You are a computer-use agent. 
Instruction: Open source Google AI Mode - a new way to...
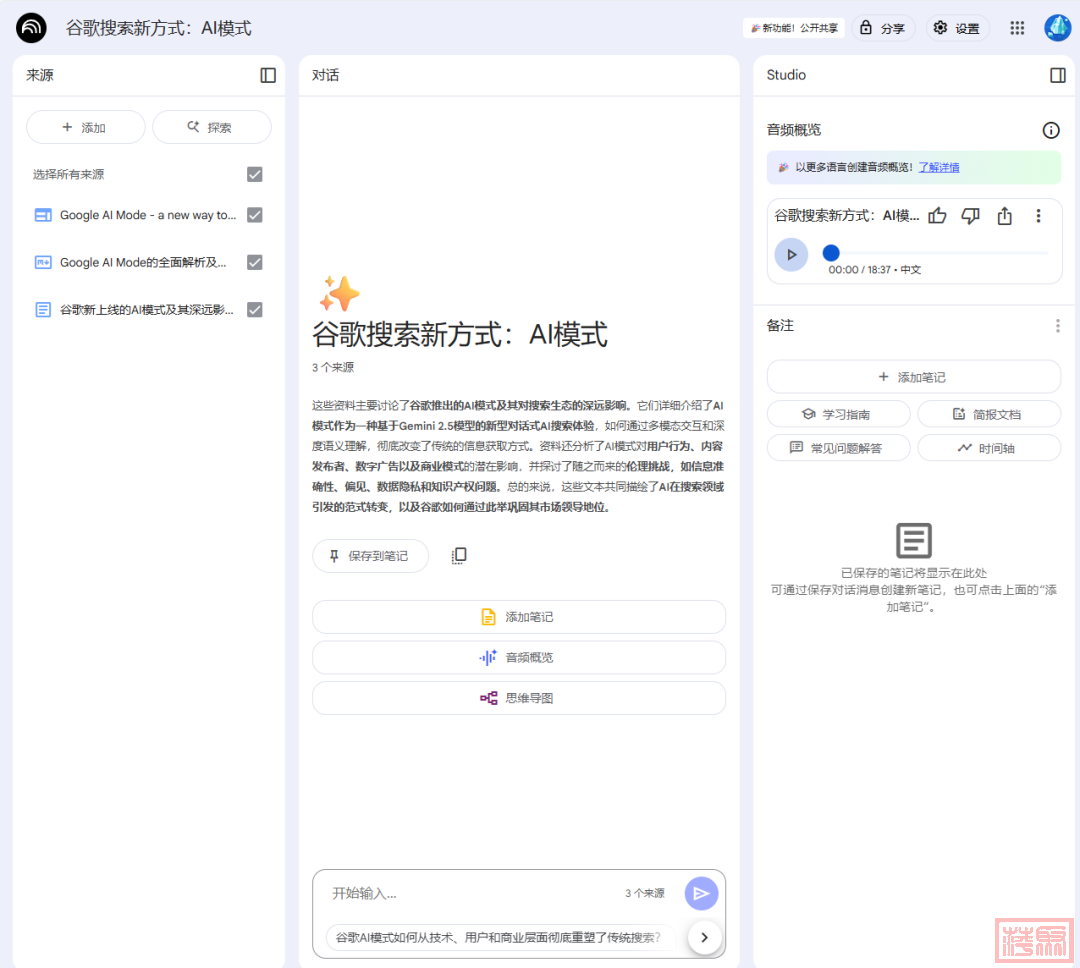pos(148,215)
